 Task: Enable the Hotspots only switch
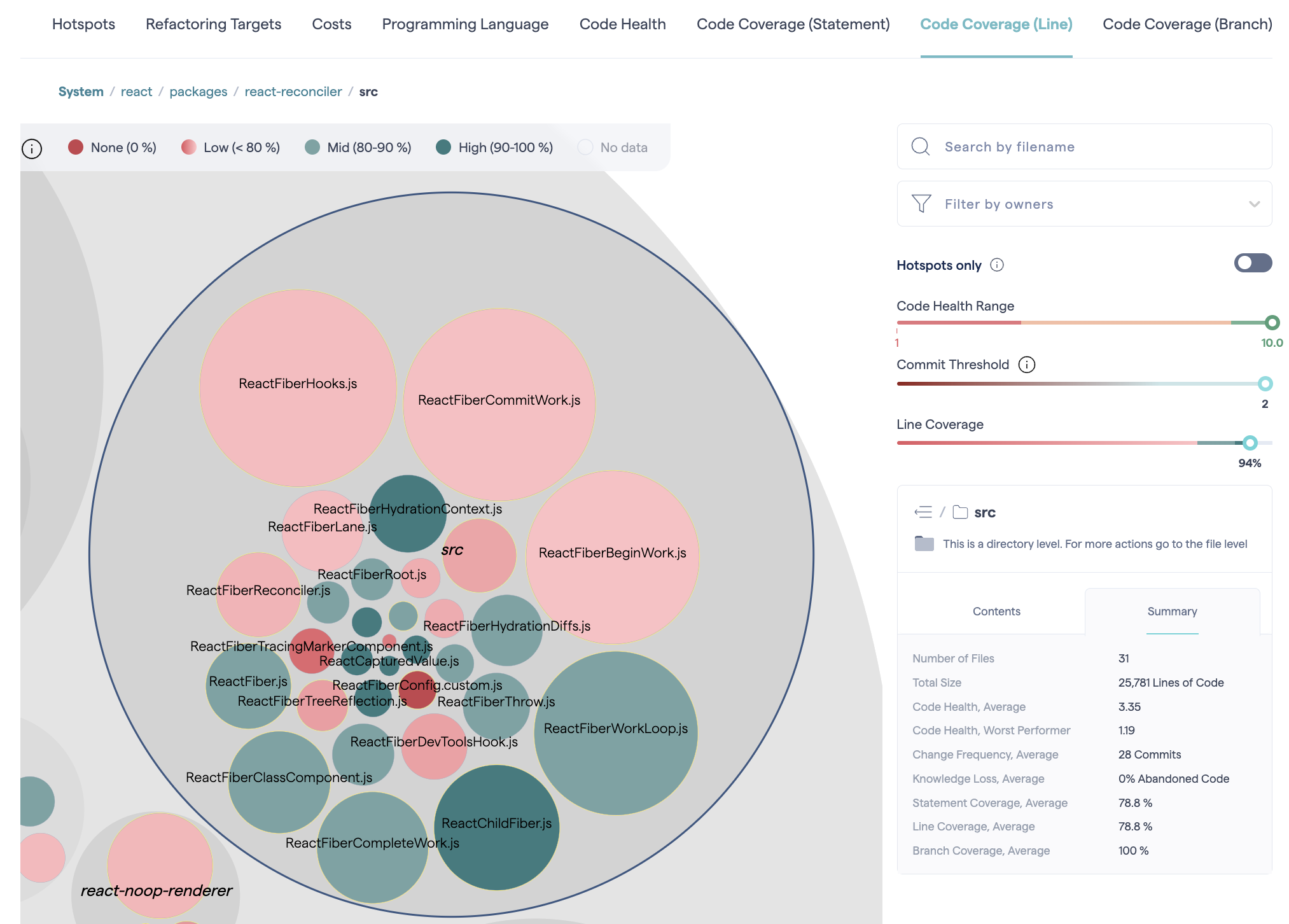point(1252,263)
